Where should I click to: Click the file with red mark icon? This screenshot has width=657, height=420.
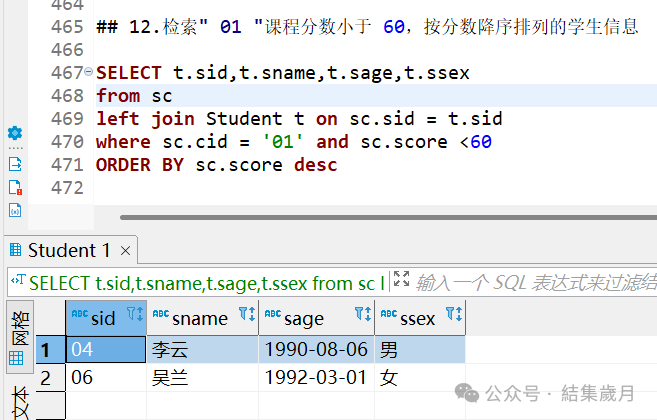pos(16,187)
